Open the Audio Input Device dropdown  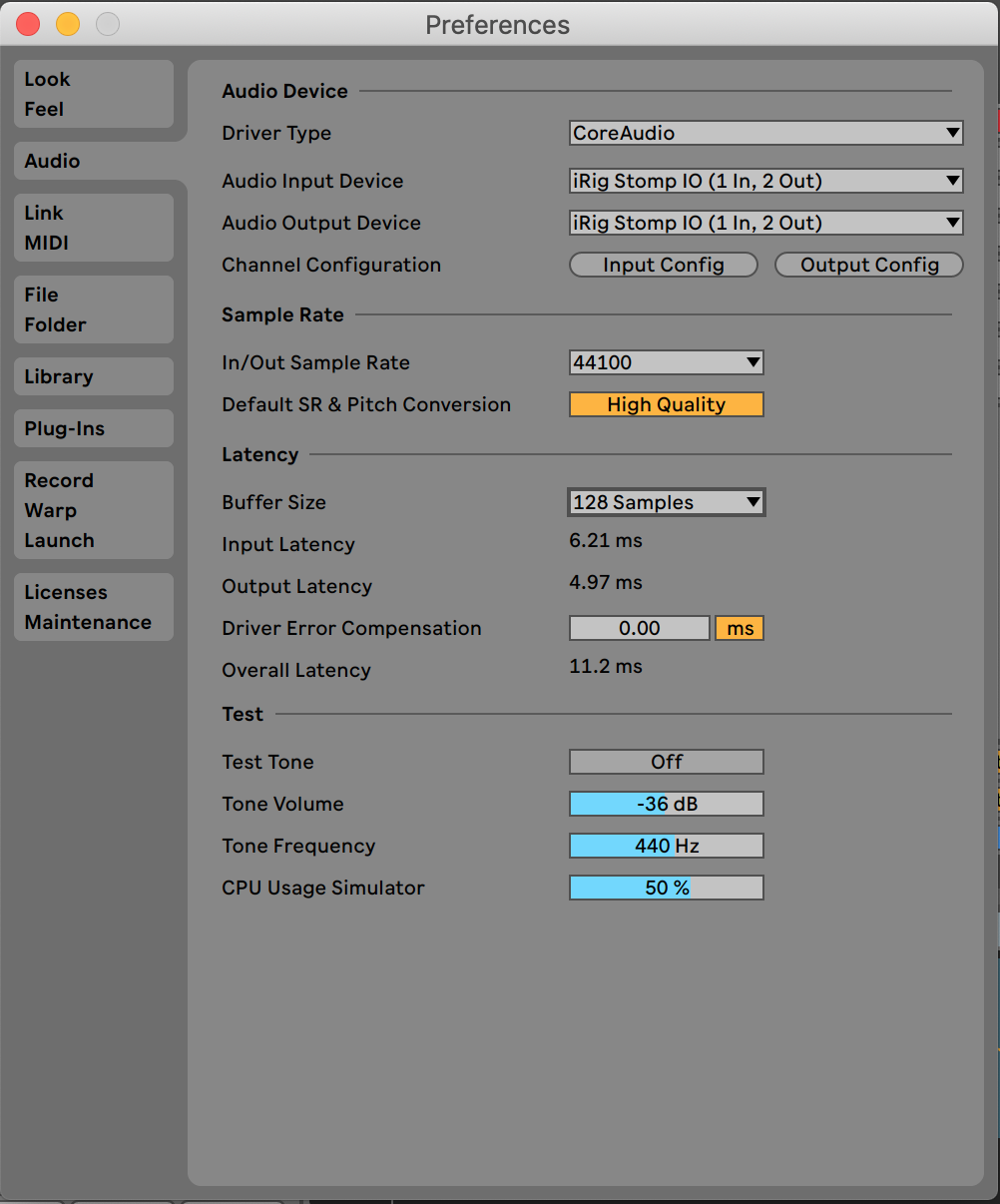(x=765, y=181)
